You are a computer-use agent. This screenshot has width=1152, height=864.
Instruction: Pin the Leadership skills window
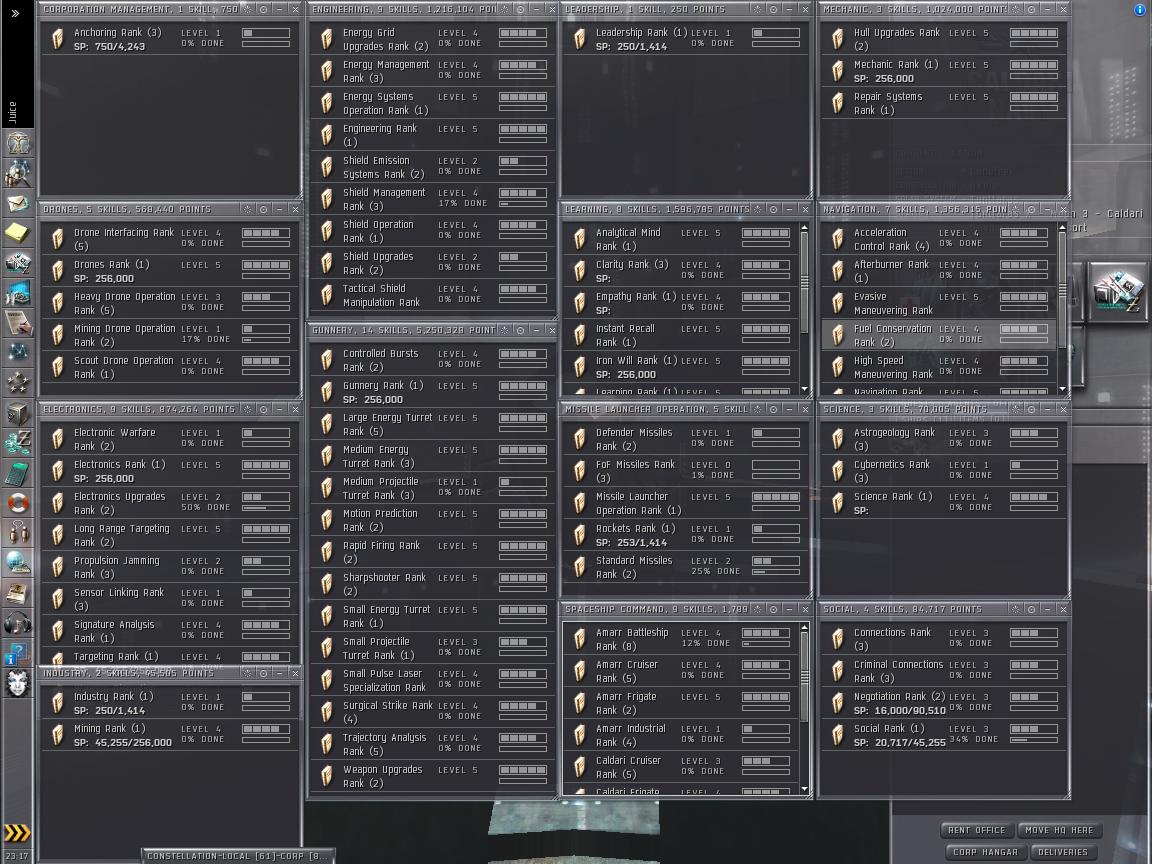point(757,10)
